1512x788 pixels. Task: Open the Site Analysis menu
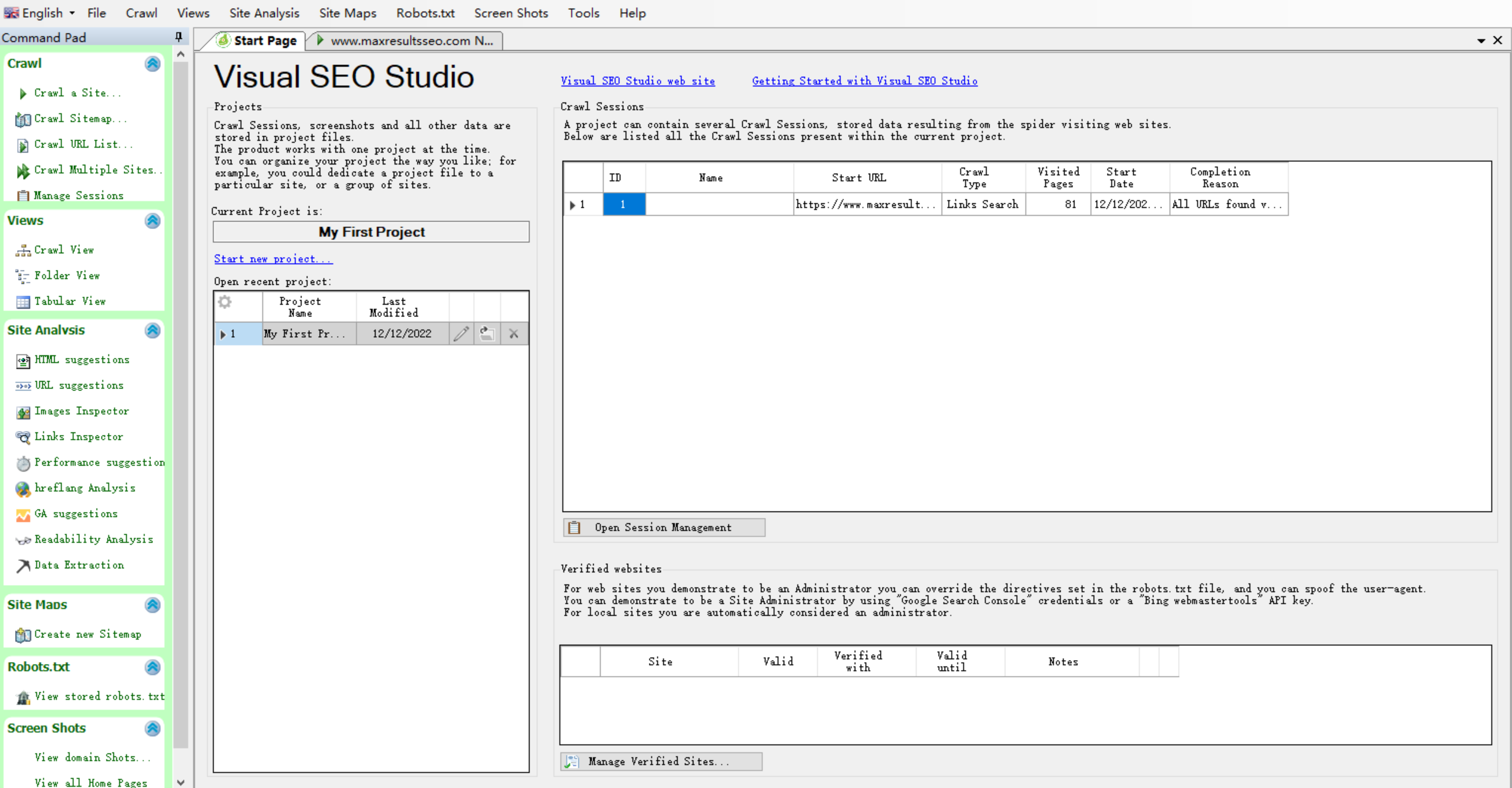[264, 13]
